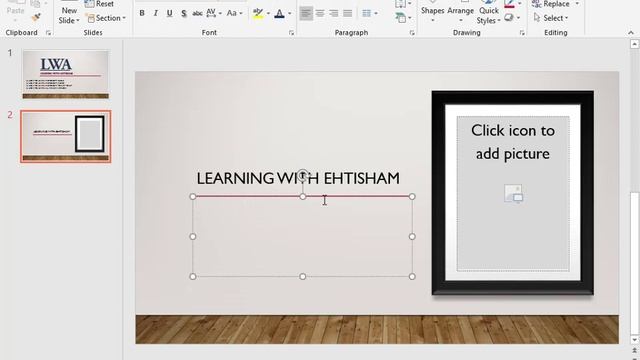Screen dimensions: 640x360
Task: Click the title LEARNING WITH EHTISHAM
Action: click(x=298, y=178)
